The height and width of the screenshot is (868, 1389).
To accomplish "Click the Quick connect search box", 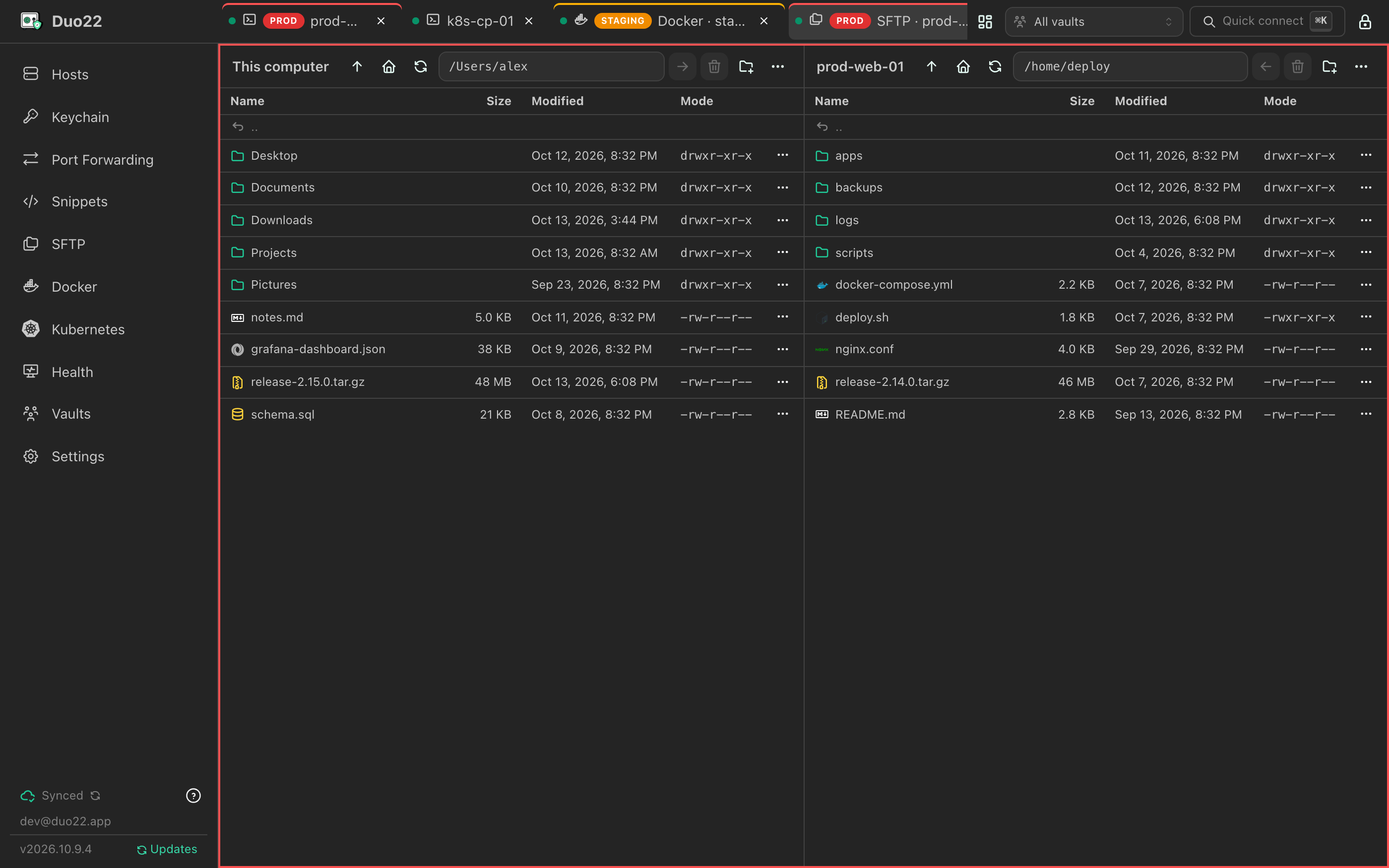I will (x=1267, y=22).
